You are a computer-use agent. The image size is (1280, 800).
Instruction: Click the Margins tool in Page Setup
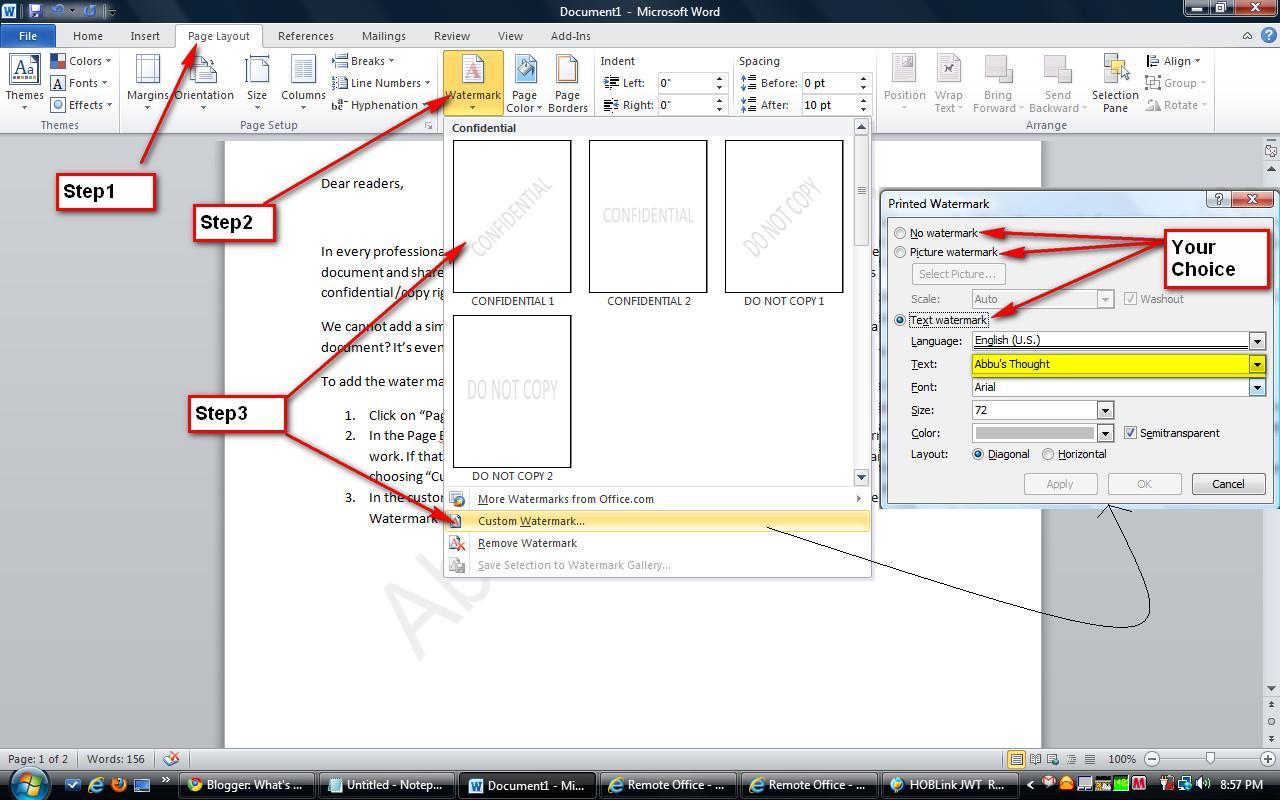point(147,82)
